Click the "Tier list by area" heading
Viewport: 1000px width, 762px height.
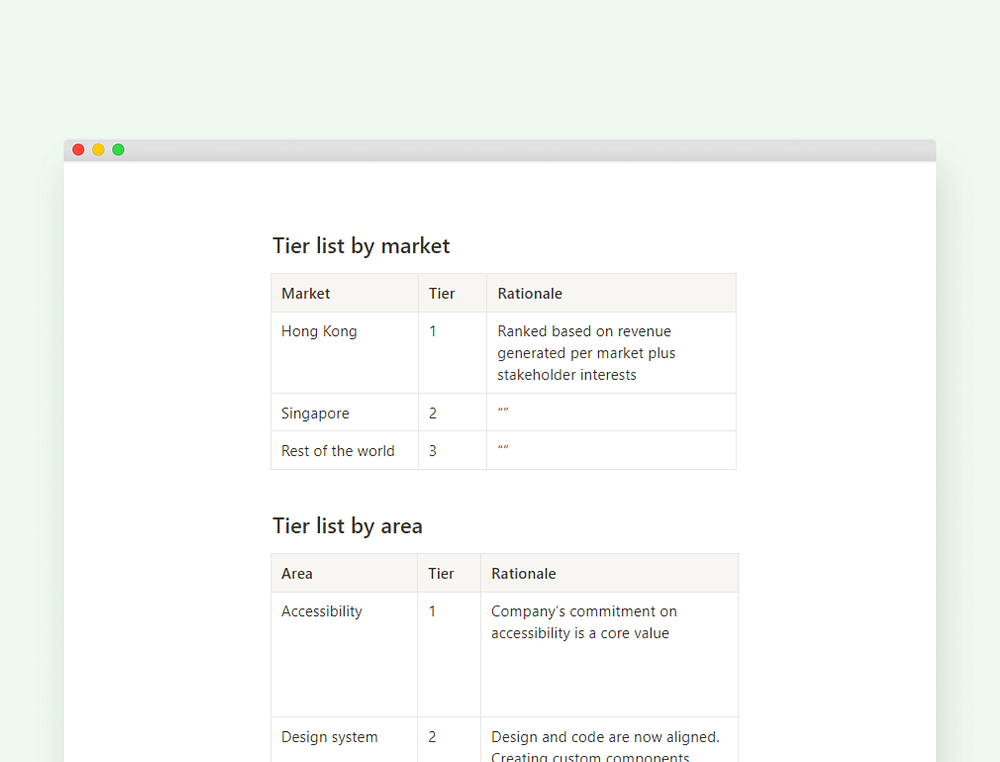pos(347,526)
